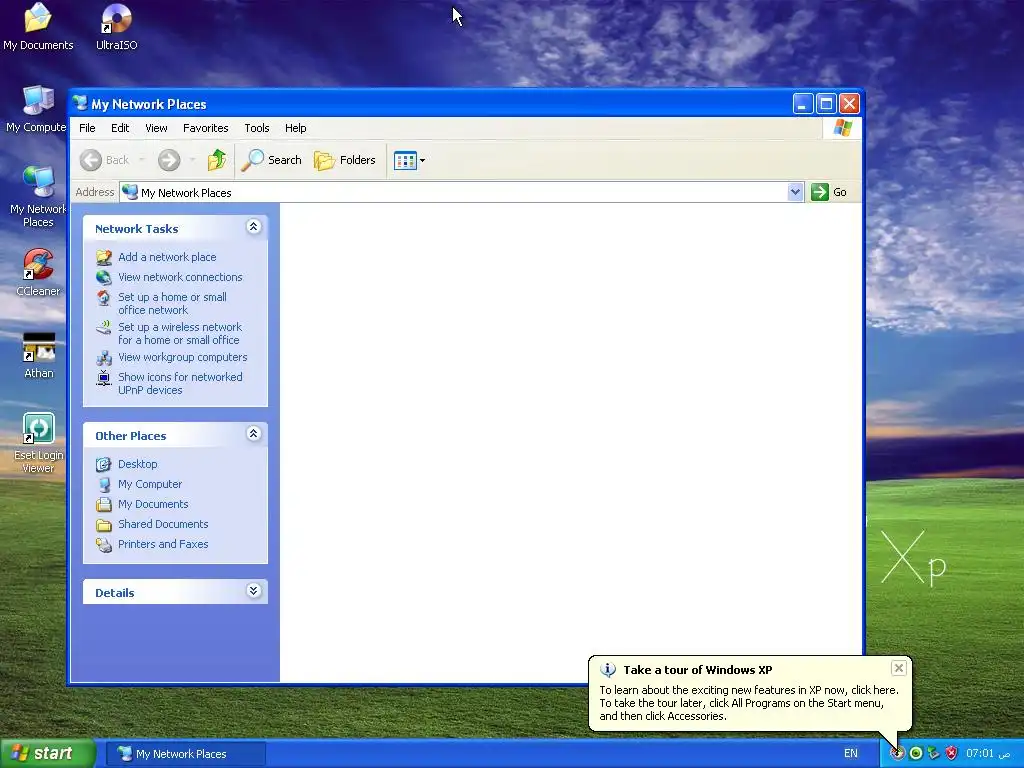Screen dimensions: 1024x768
Task: Expand the Address bar dropdown
Action: 795,192
